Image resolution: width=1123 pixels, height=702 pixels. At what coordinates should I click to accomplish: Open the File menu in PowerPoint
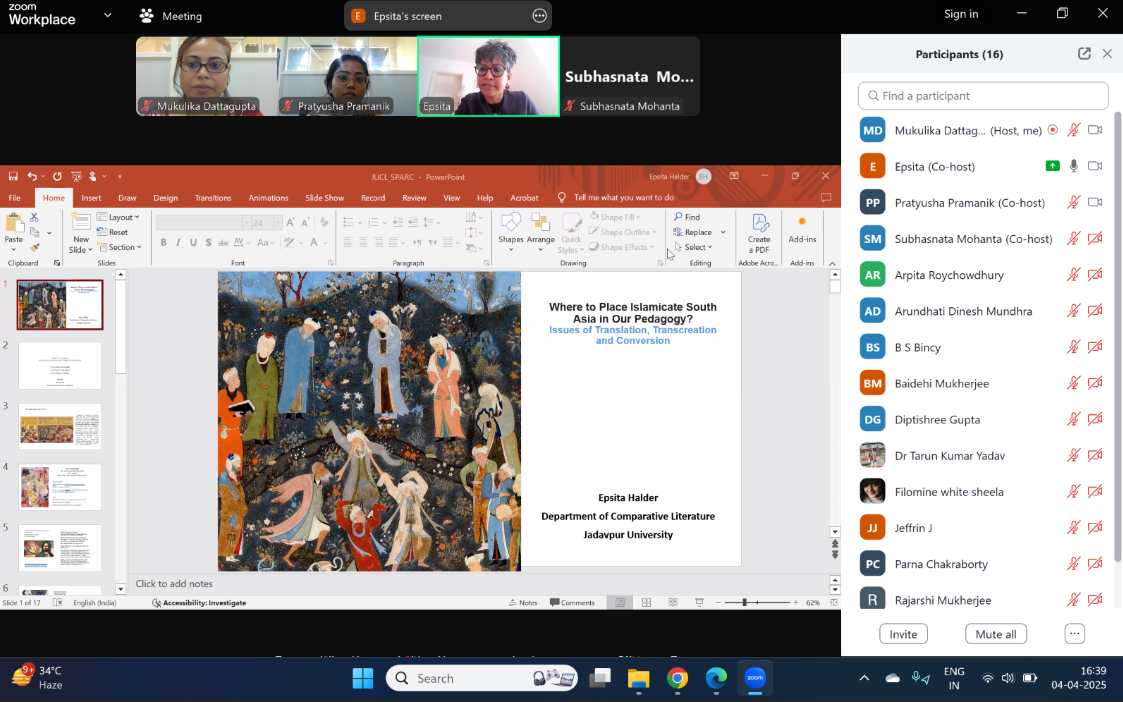14,198
